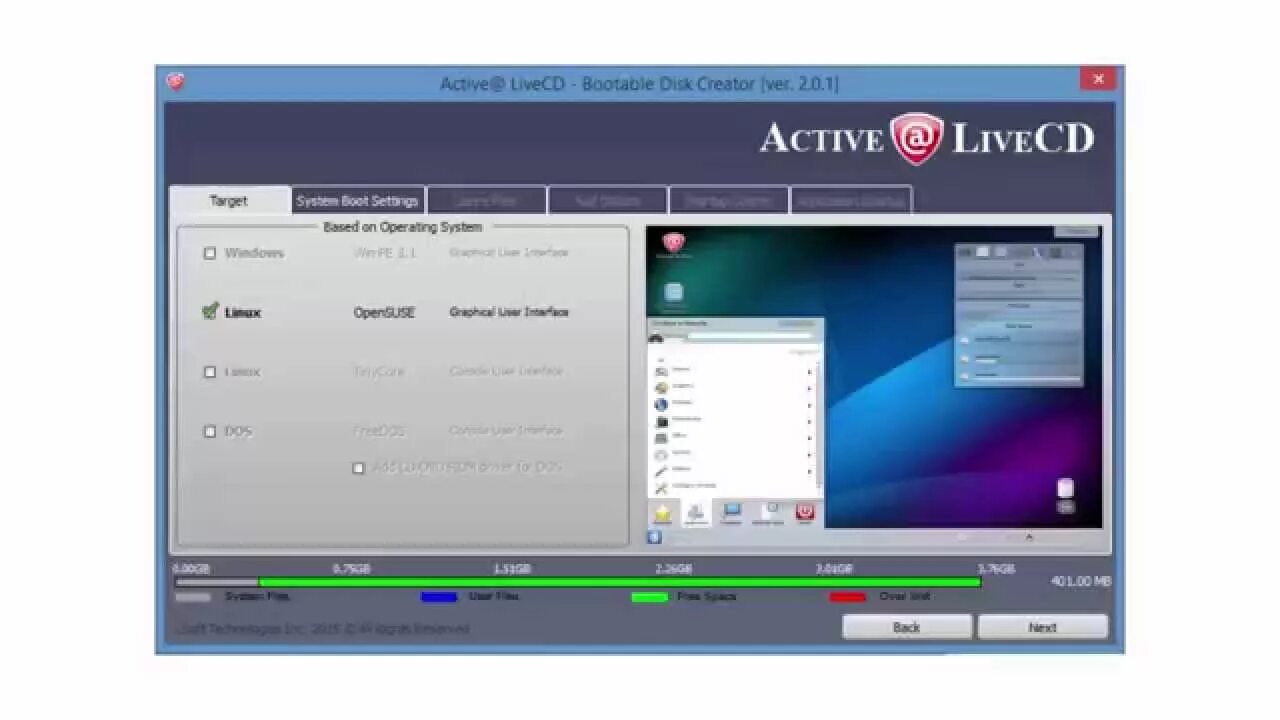The width and height of the screenshot is (1280, 720).
Task: Click the gray System Files legend swatch
Action: point(193,597)
